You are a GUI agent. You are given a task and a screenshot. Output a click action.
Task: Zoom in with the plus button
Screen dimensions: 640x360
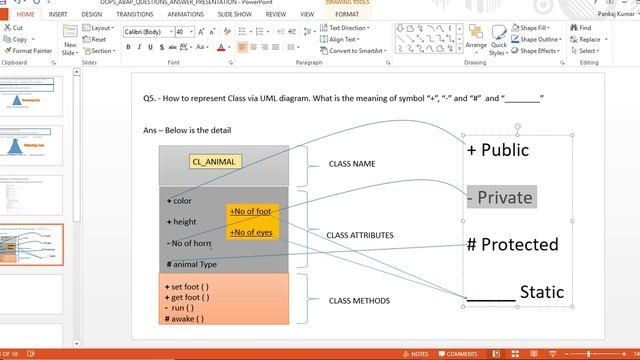click(x=624, y=354)
